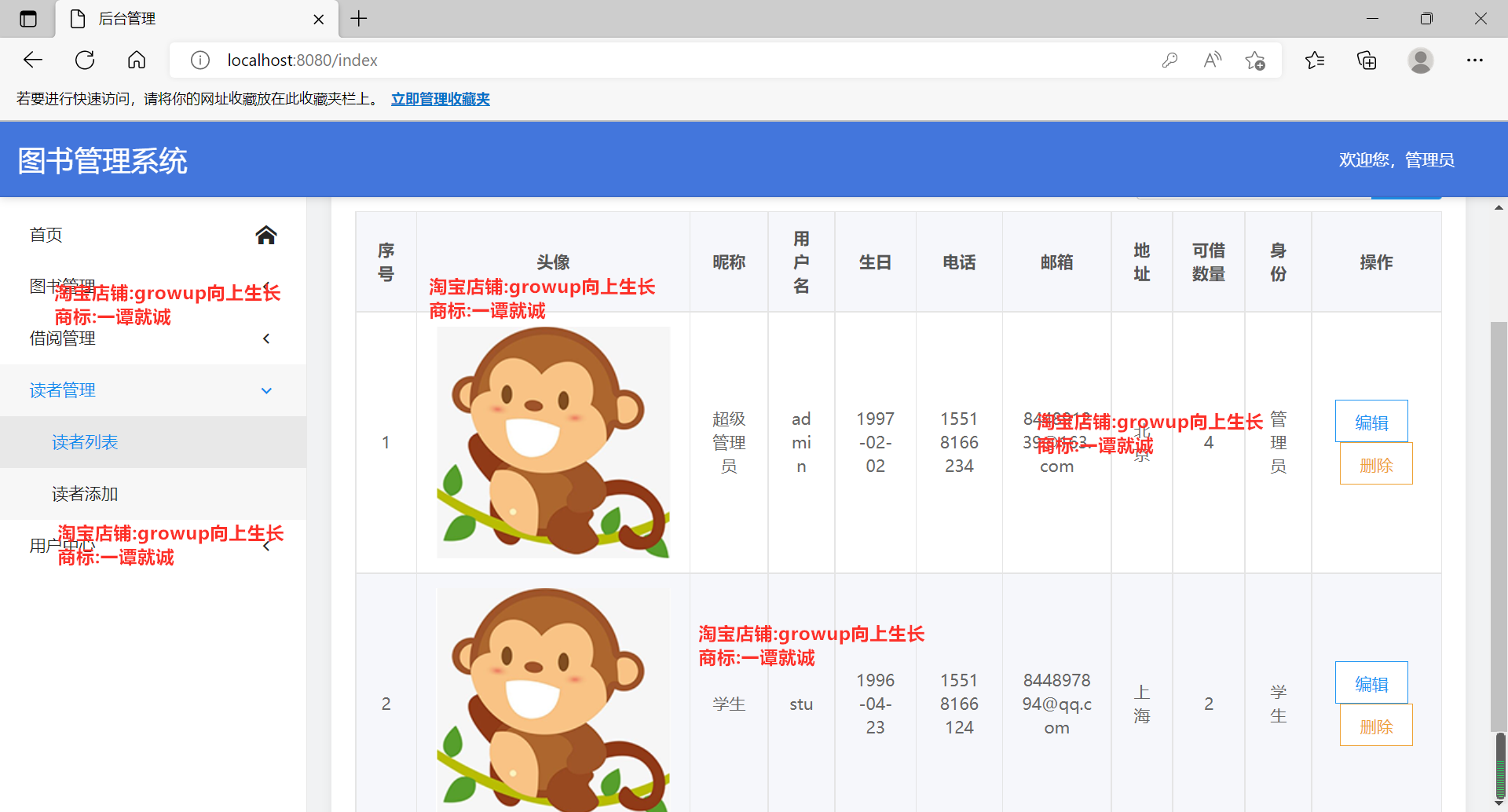The image size is (1508, 812).
Task: Click the scrollbar up arrow
Action: click(x=1499, y=207)
